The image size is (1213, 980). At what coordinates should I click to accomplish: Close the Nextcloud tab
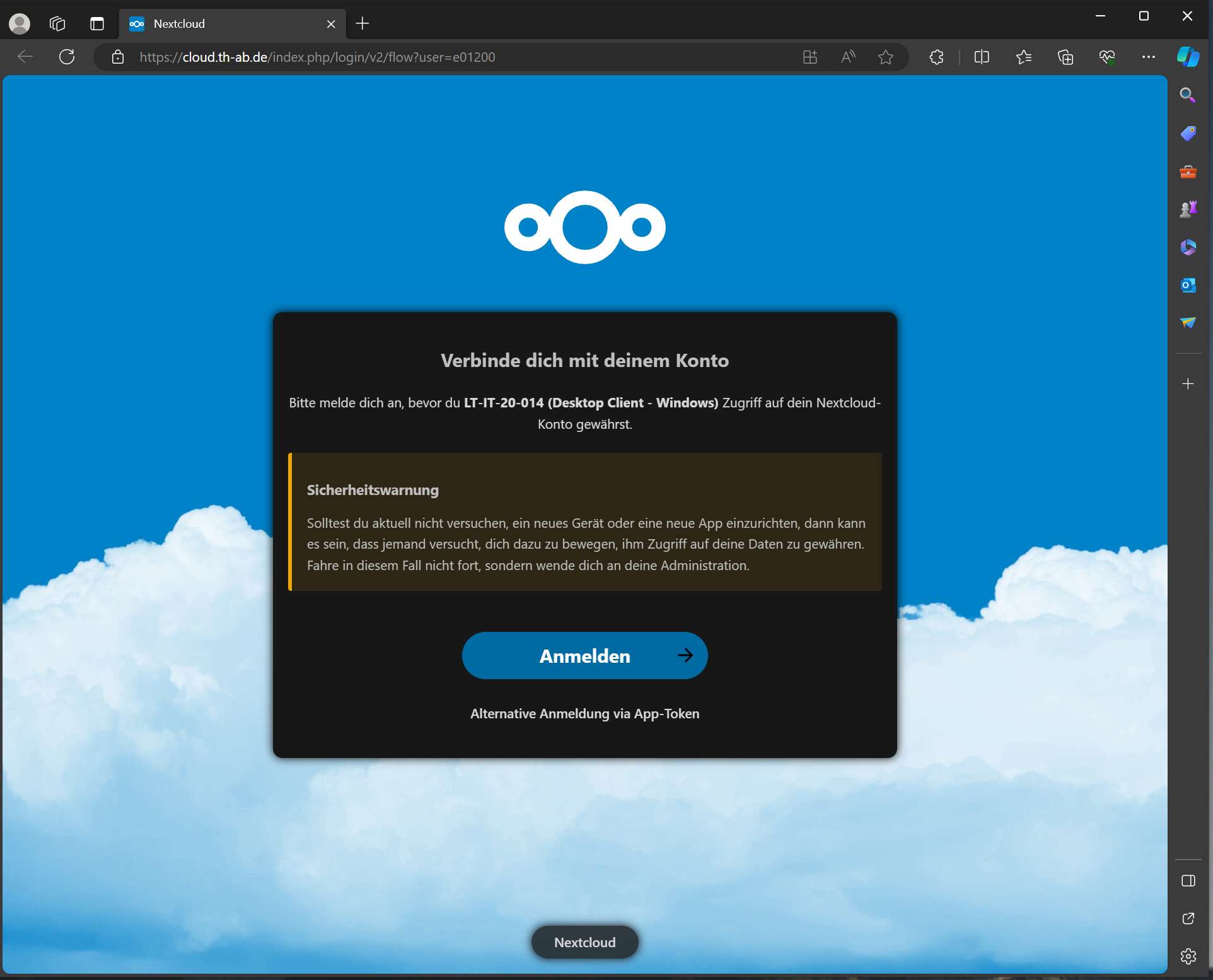[331, 24]
